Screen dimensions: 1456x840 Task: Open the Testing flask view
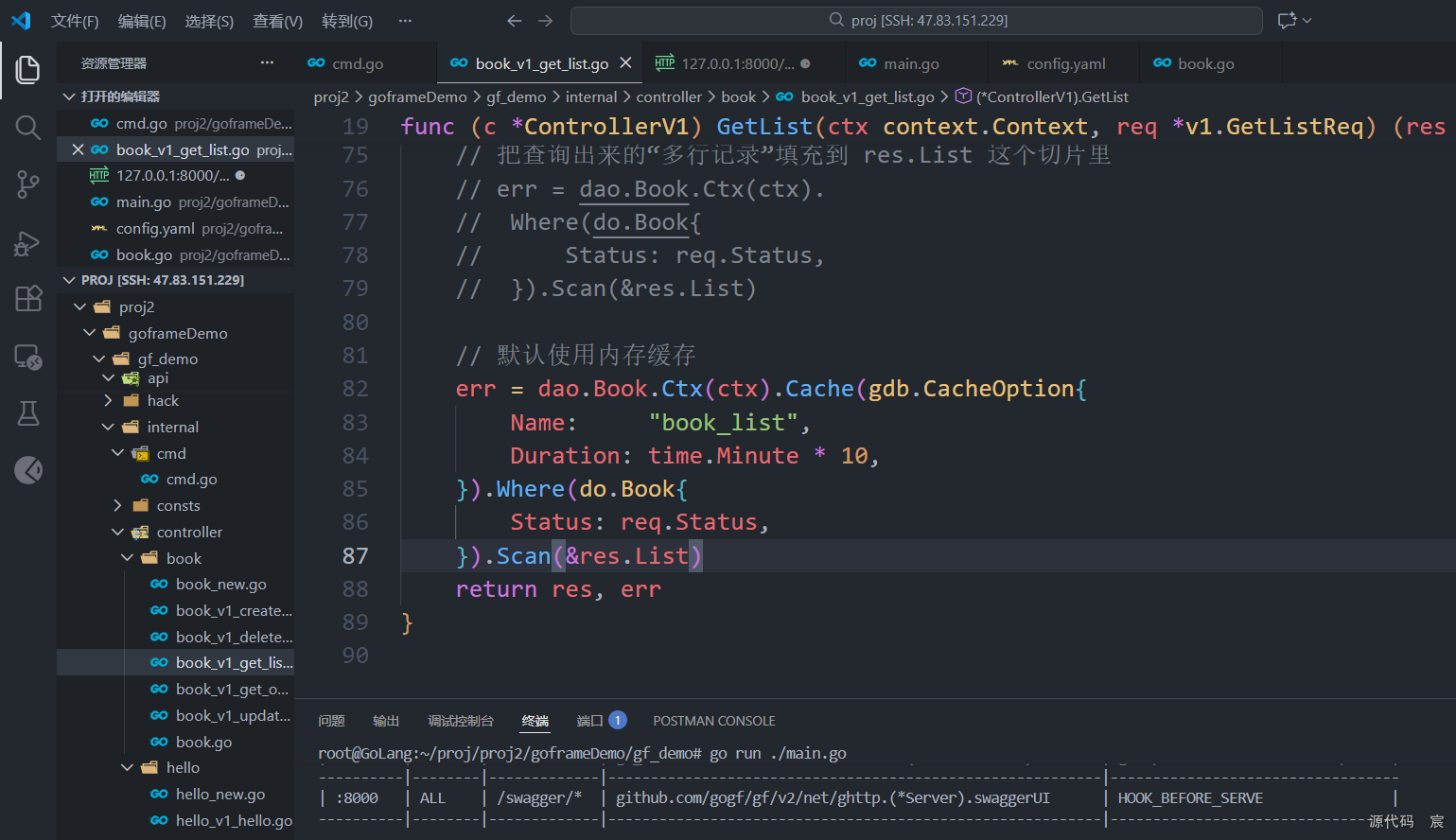click(x=28, y=413)
